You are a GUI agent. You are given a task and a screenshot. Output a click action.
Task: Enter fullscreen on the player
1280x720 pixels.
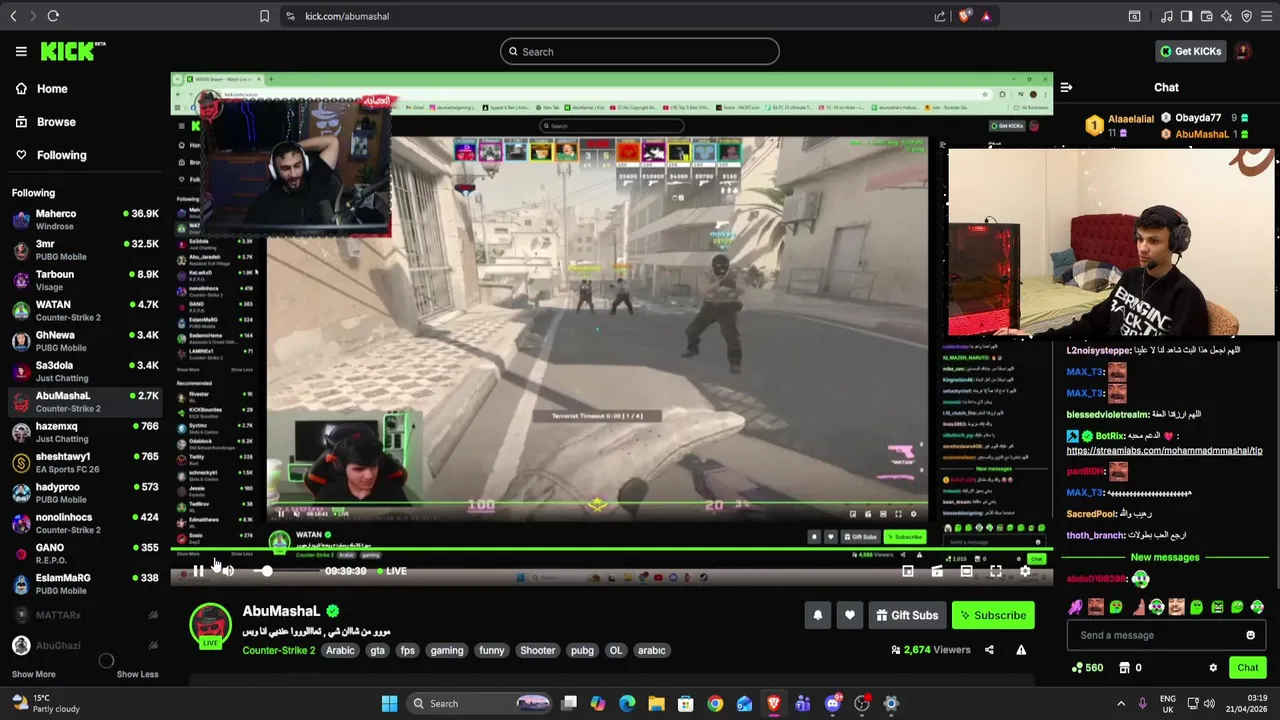tap(996, 571)
